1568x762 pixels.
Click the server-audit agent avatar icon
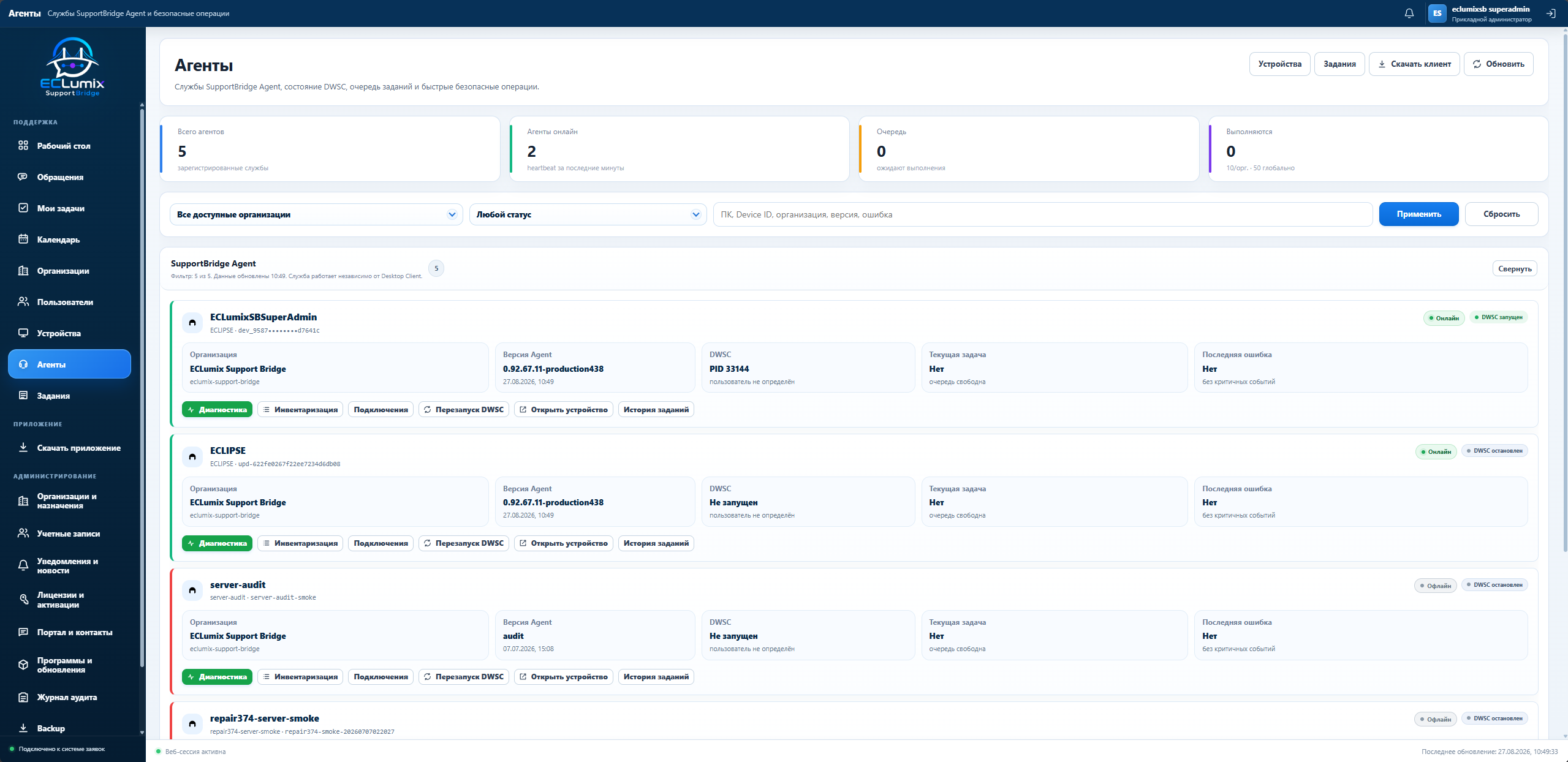192,590
